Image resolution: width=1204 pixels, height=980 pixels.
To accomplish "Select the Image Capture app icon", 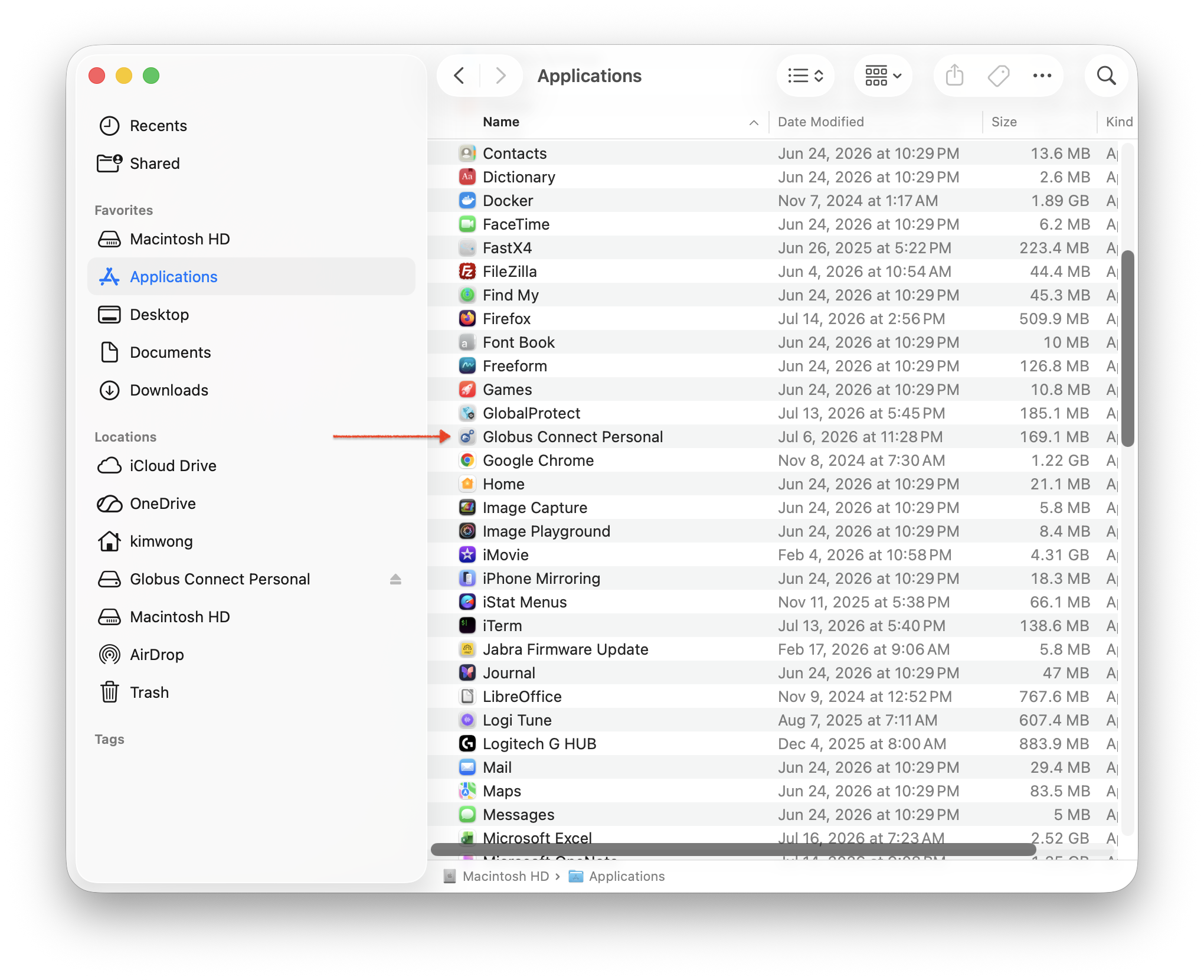I will [x=467, y=508].
